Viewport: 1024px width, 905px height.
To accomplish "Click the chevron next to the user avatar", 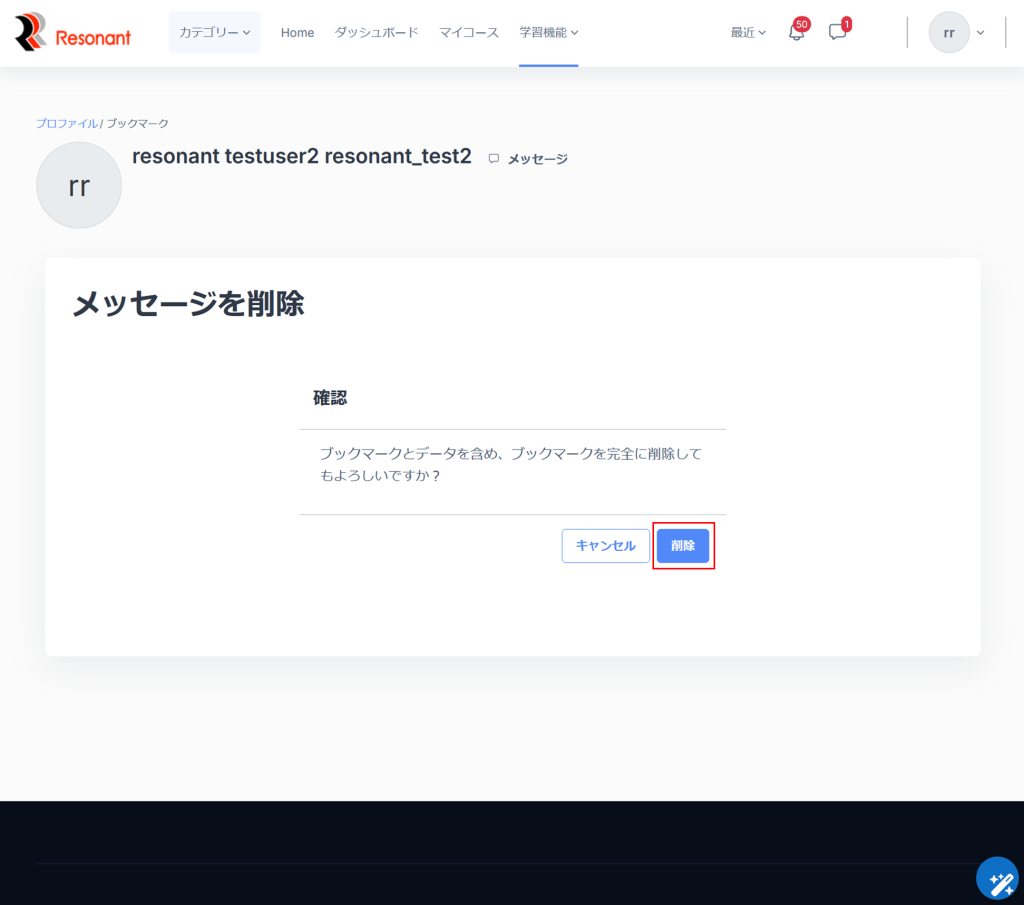I will (980, 33).
